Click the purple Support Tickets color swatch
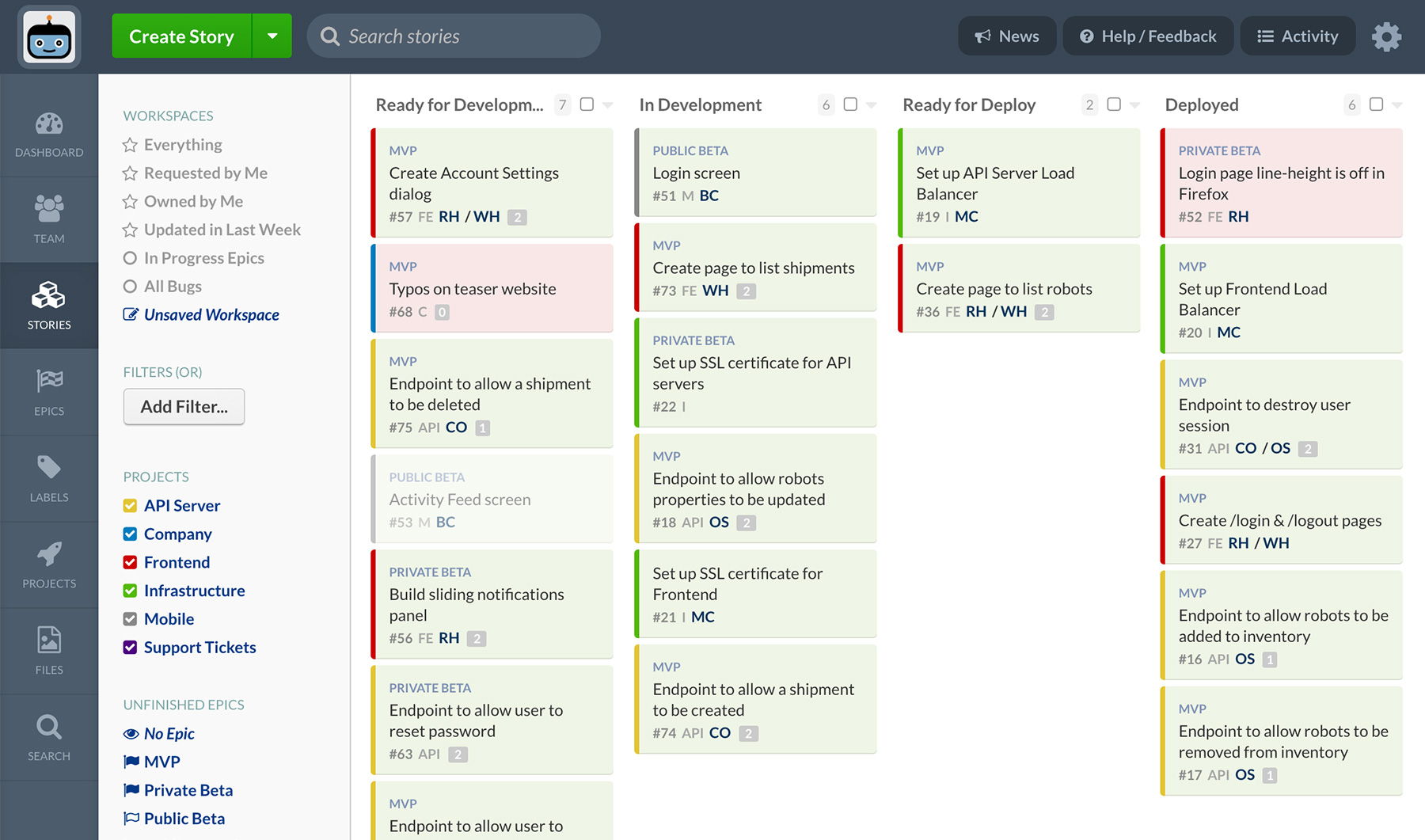The image size is (1425, 840). [x=130, y=647]
